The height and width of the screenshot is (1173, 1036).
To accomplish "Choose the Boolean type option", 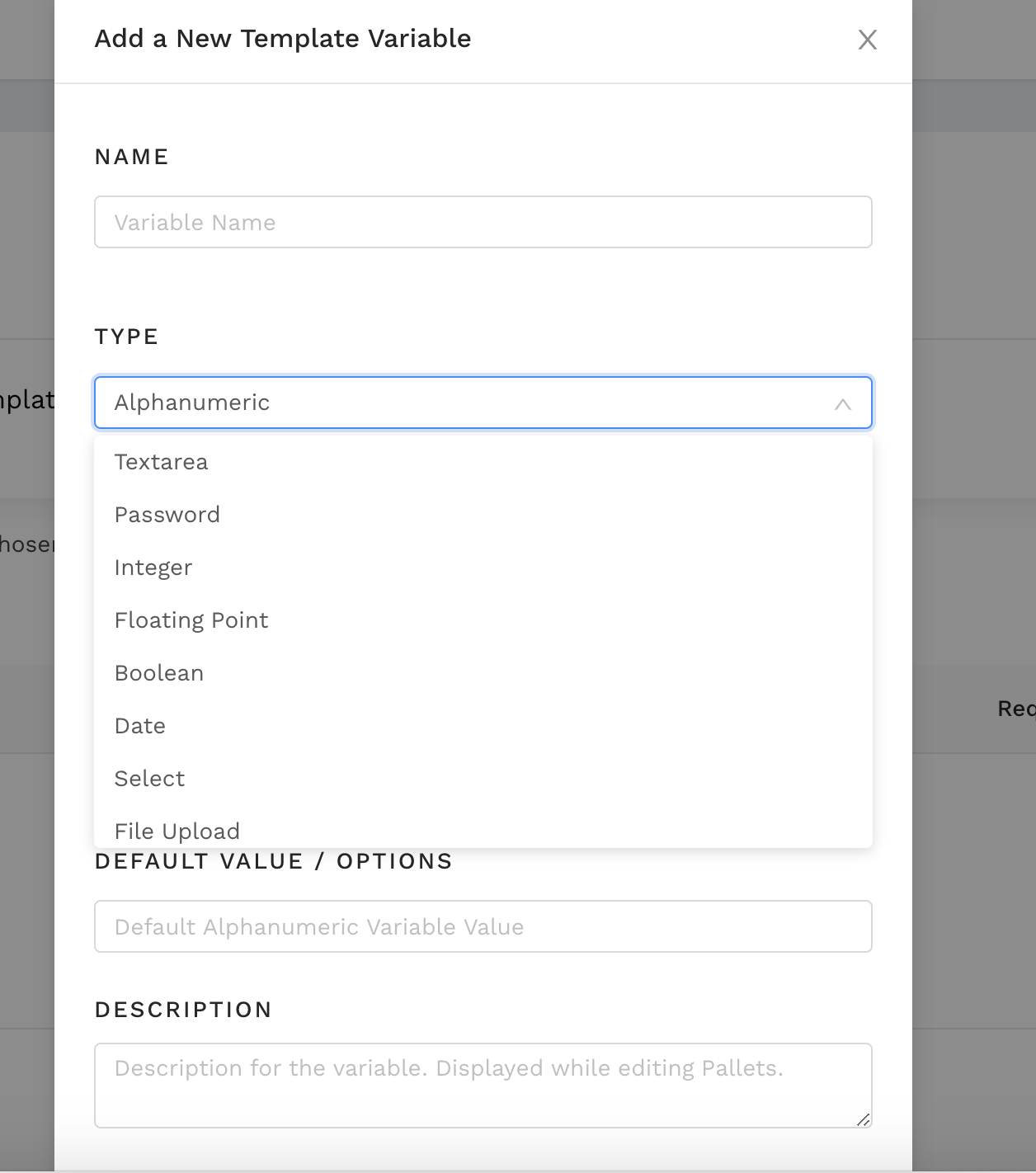I will click(x=159, y=673).
